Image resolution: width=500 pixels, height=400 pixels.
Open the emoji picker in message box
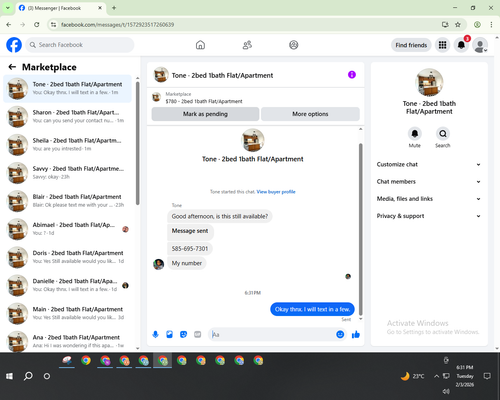[340, 334]
